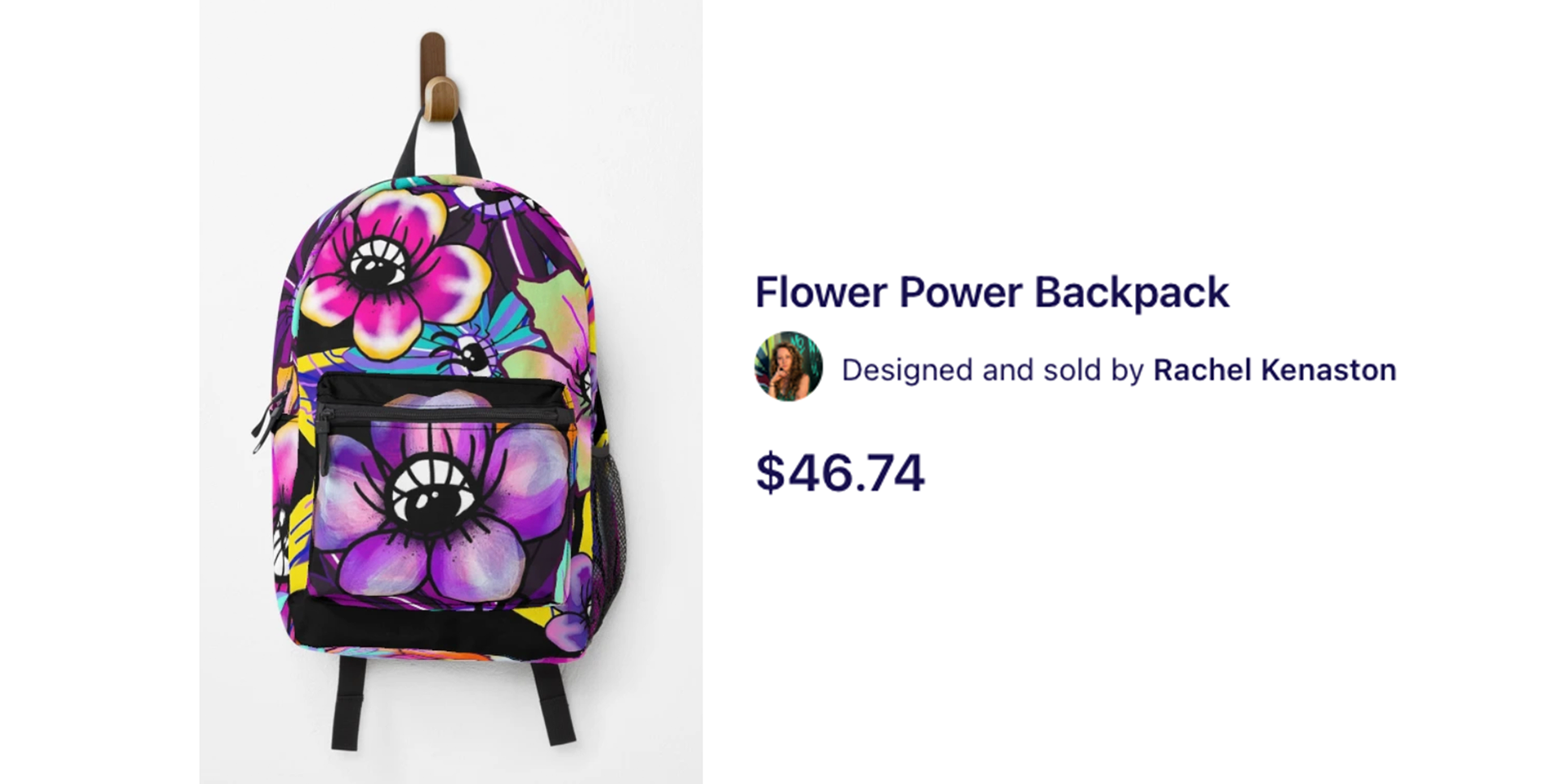The width and height of the screenshot is (1559, 784).
Task: Click the backpack product image
Action: [x=451, y=392]
